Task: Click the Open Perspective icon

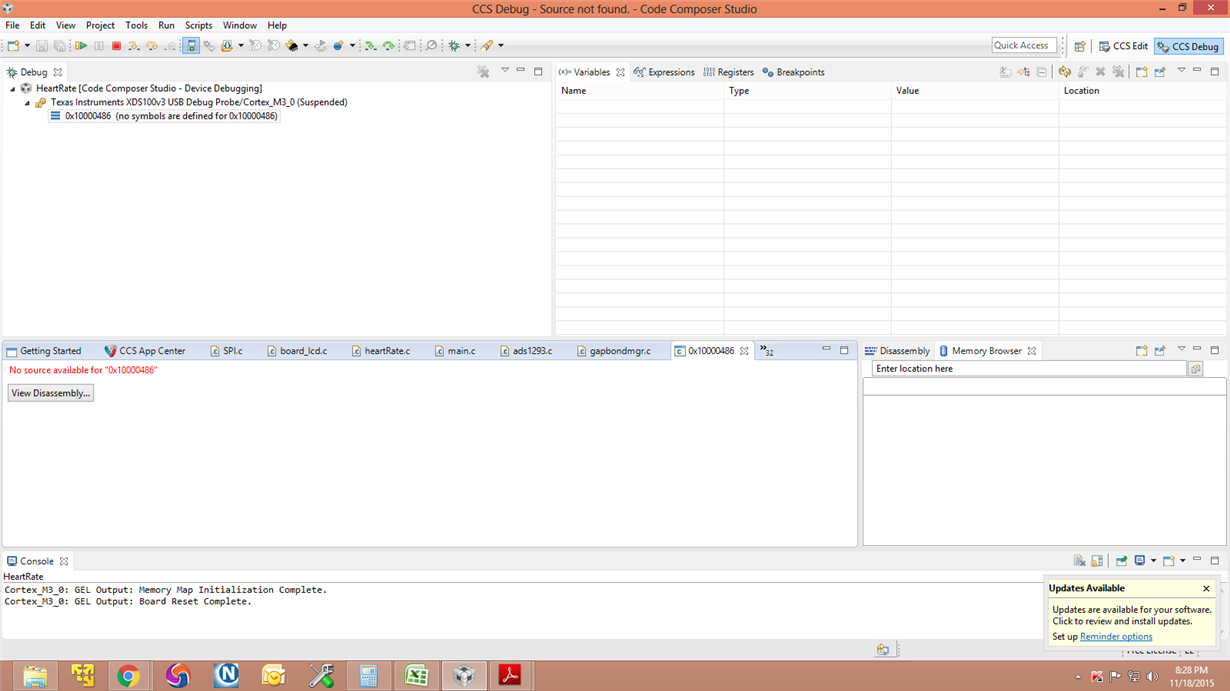Action: coord(1080,46)
